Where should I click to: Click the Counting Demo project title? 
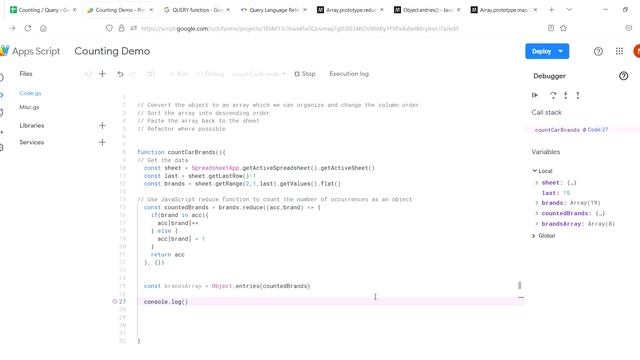(x=112, y=51)
